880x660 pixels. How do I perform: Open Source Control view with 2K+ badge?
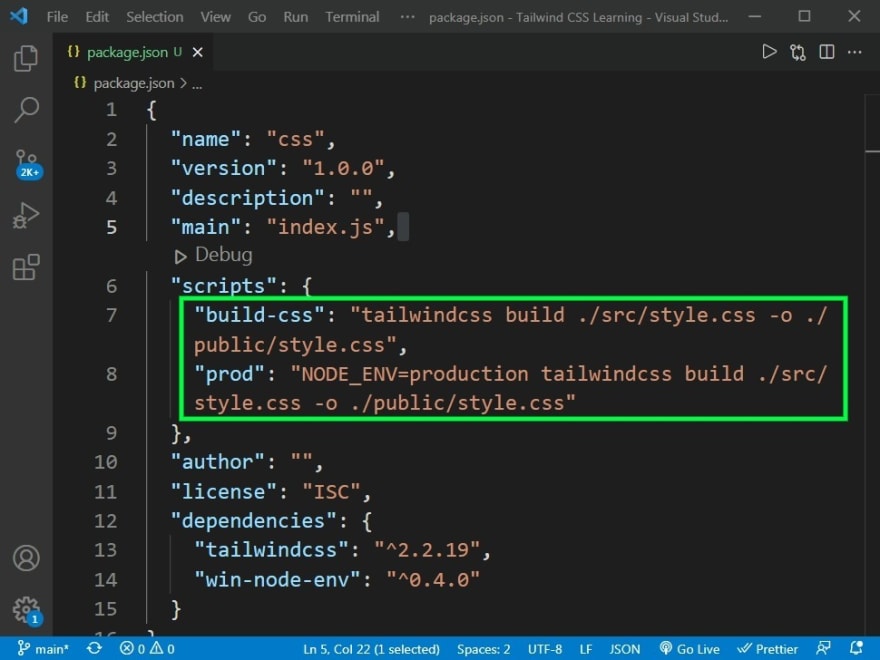[x=27, y=164]
